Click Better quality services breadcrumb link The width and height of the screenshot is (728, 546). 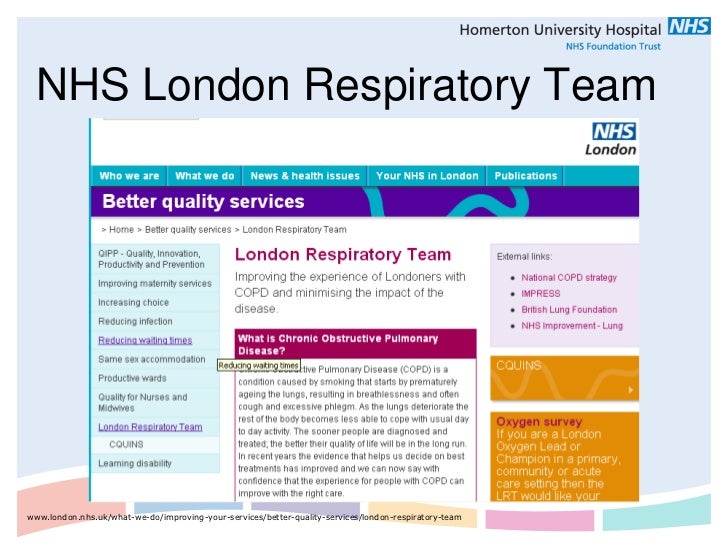[188, 230]
